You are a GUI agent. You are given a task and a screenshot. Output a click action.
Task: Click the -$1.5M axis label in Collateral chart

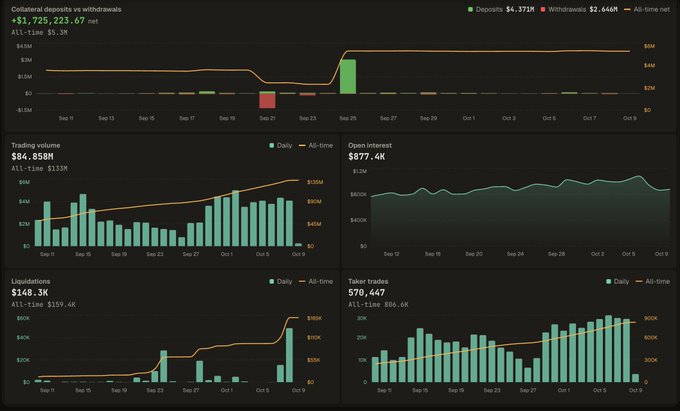click(x=24, y=110)
